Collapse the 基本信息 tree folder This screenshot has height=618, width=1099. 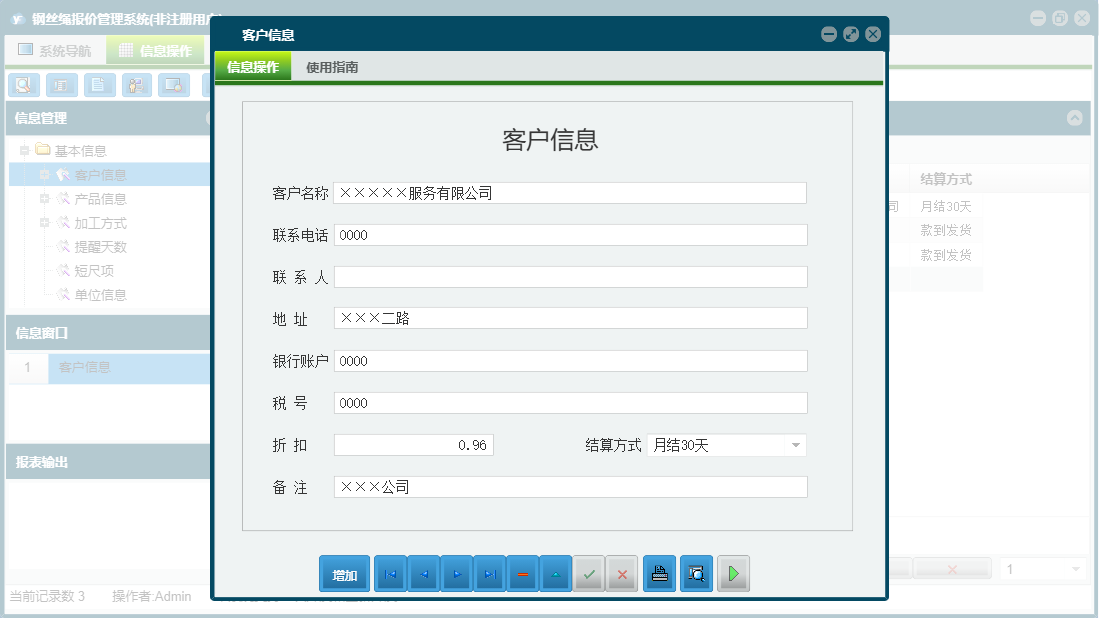click(25, 149)
